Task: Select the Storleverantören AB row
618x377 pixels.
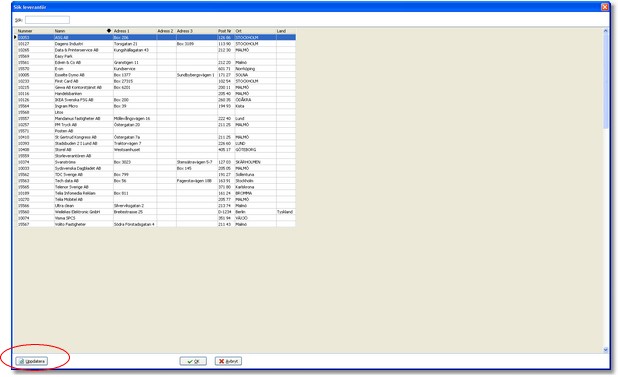Action: tap(156, 156)
